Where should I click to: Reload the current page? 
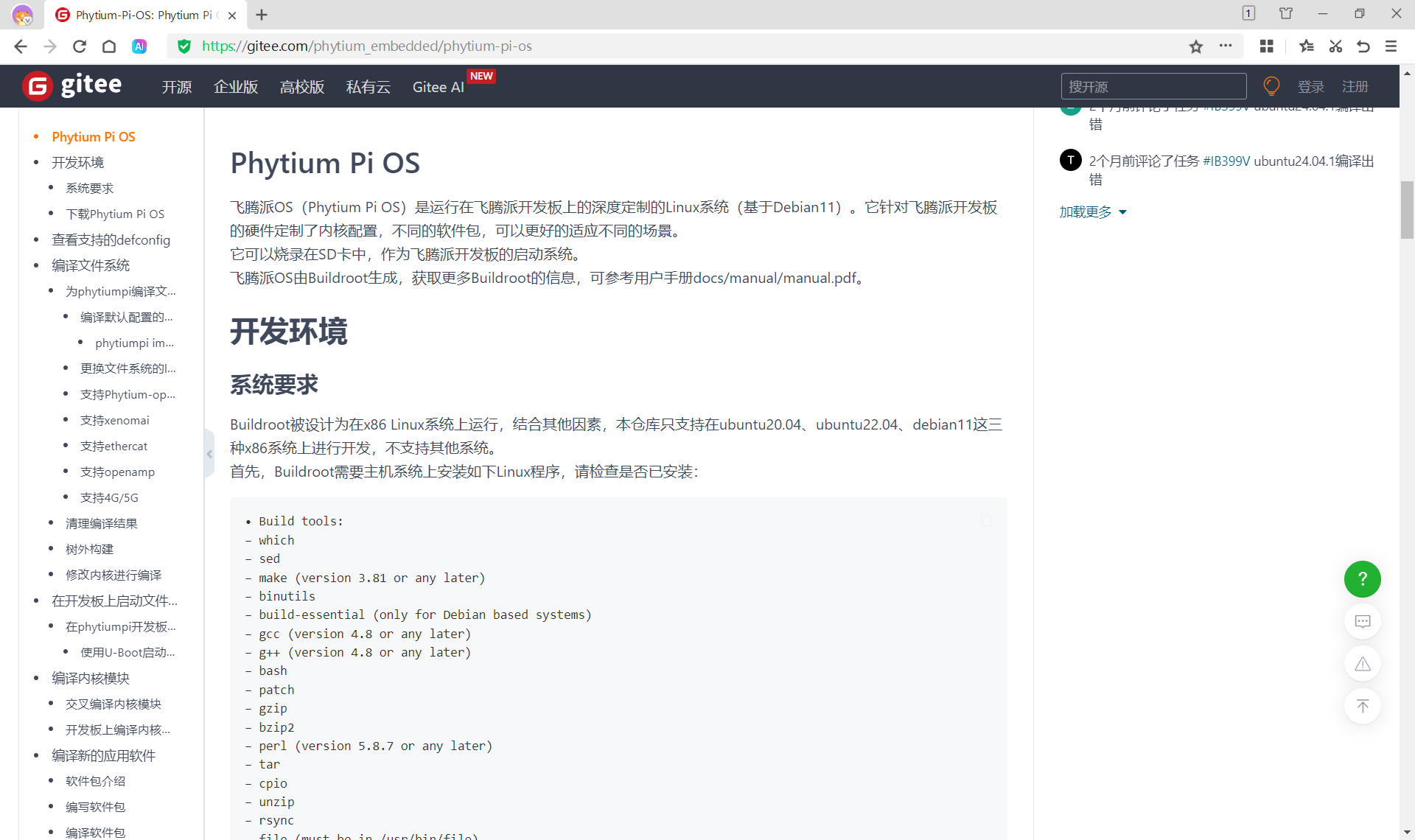click(x=80, y=46)
